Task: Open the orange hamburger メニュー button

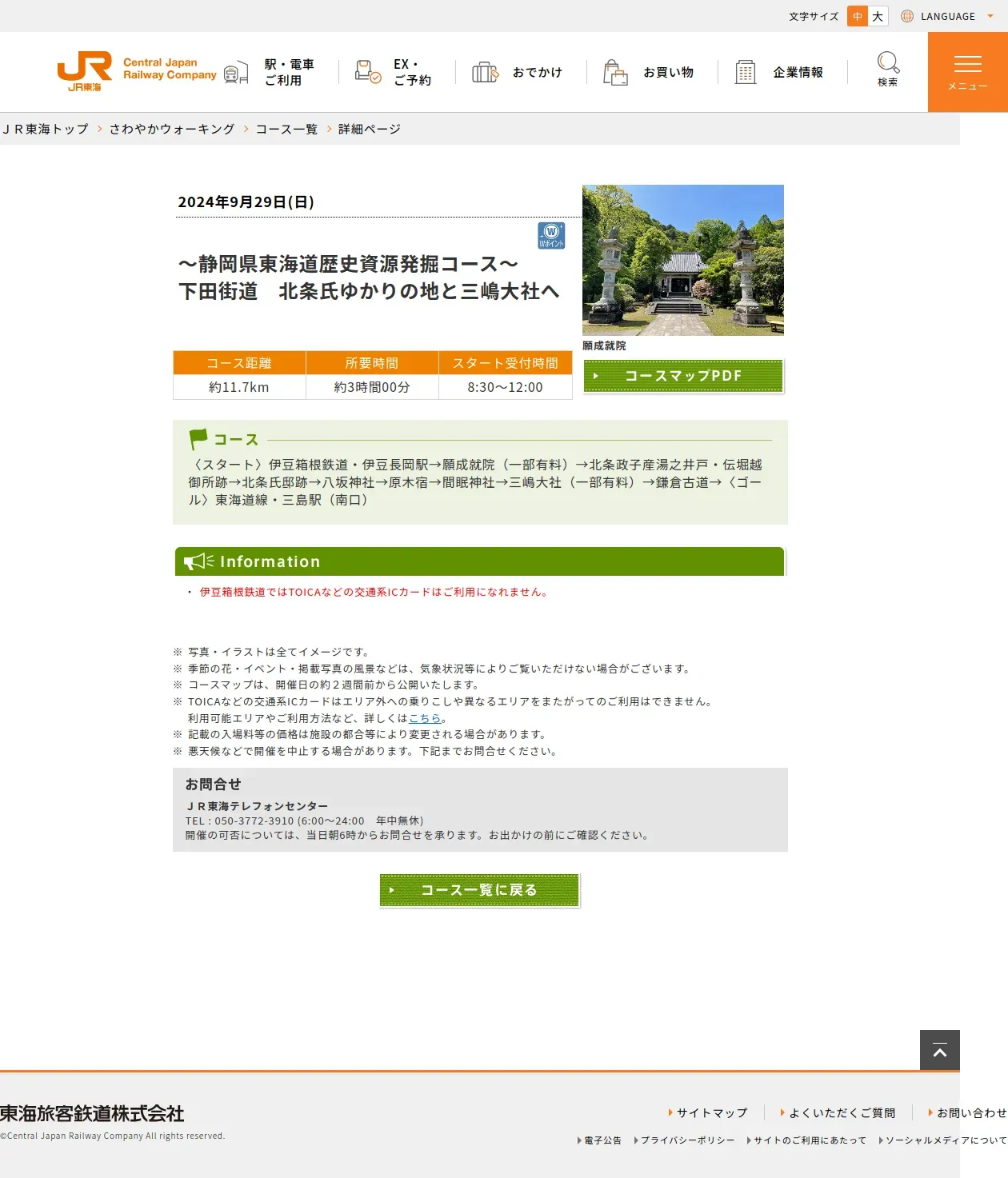Action: pos(968,72)
